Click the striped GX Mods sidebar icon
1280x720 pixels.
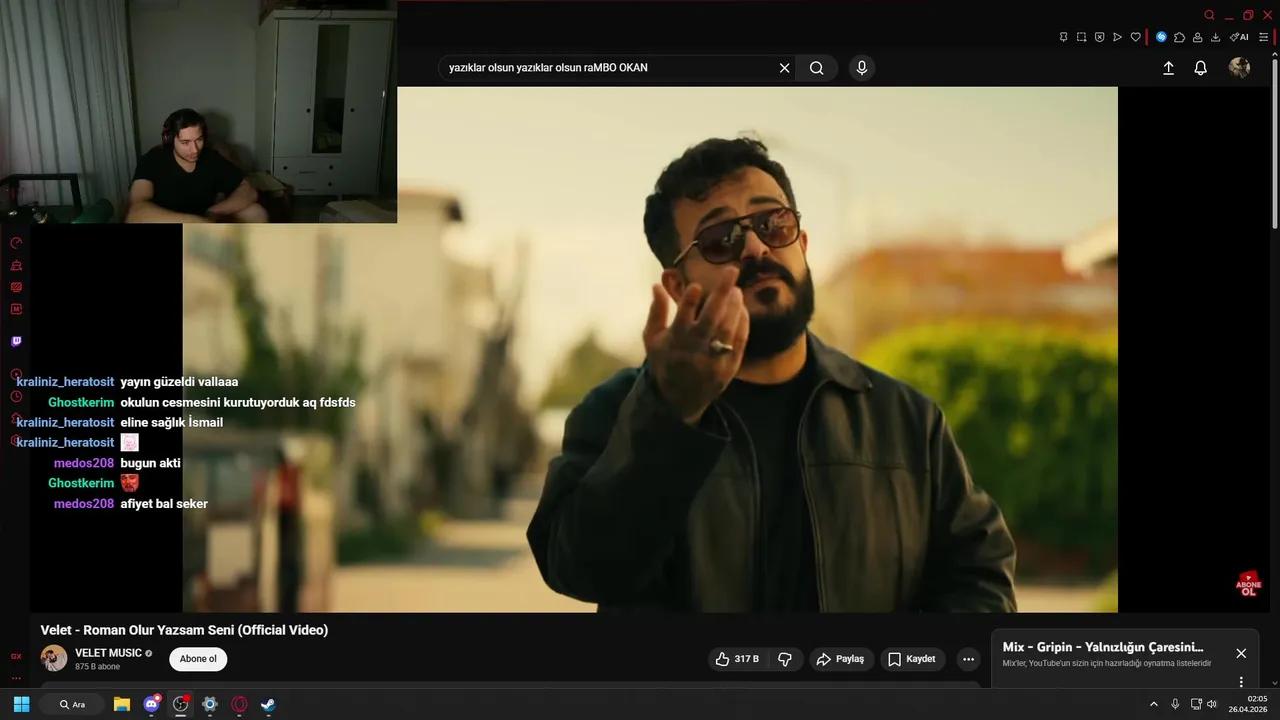point(16,287)
